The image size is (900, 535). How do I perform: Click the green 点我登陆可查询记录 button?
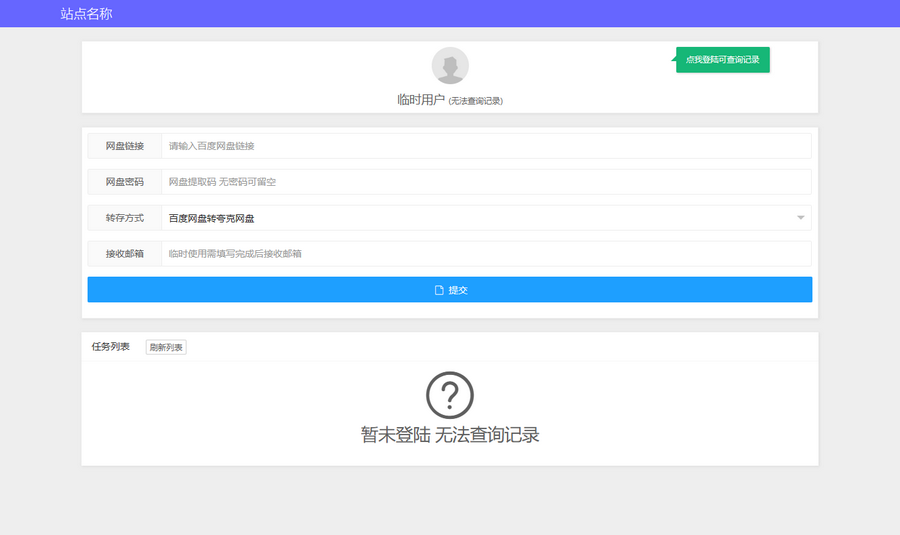[x=722, y=60]
